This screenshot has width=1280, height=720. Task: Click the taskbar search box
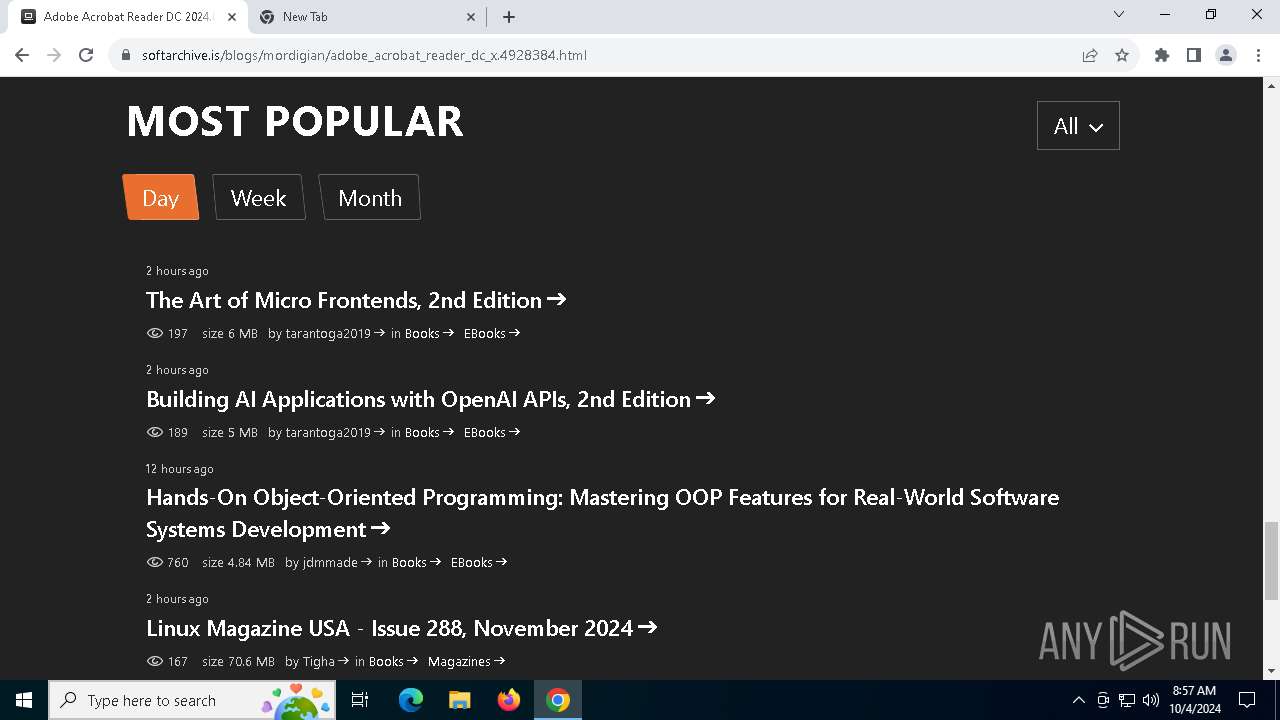click(x=192, y=700)
